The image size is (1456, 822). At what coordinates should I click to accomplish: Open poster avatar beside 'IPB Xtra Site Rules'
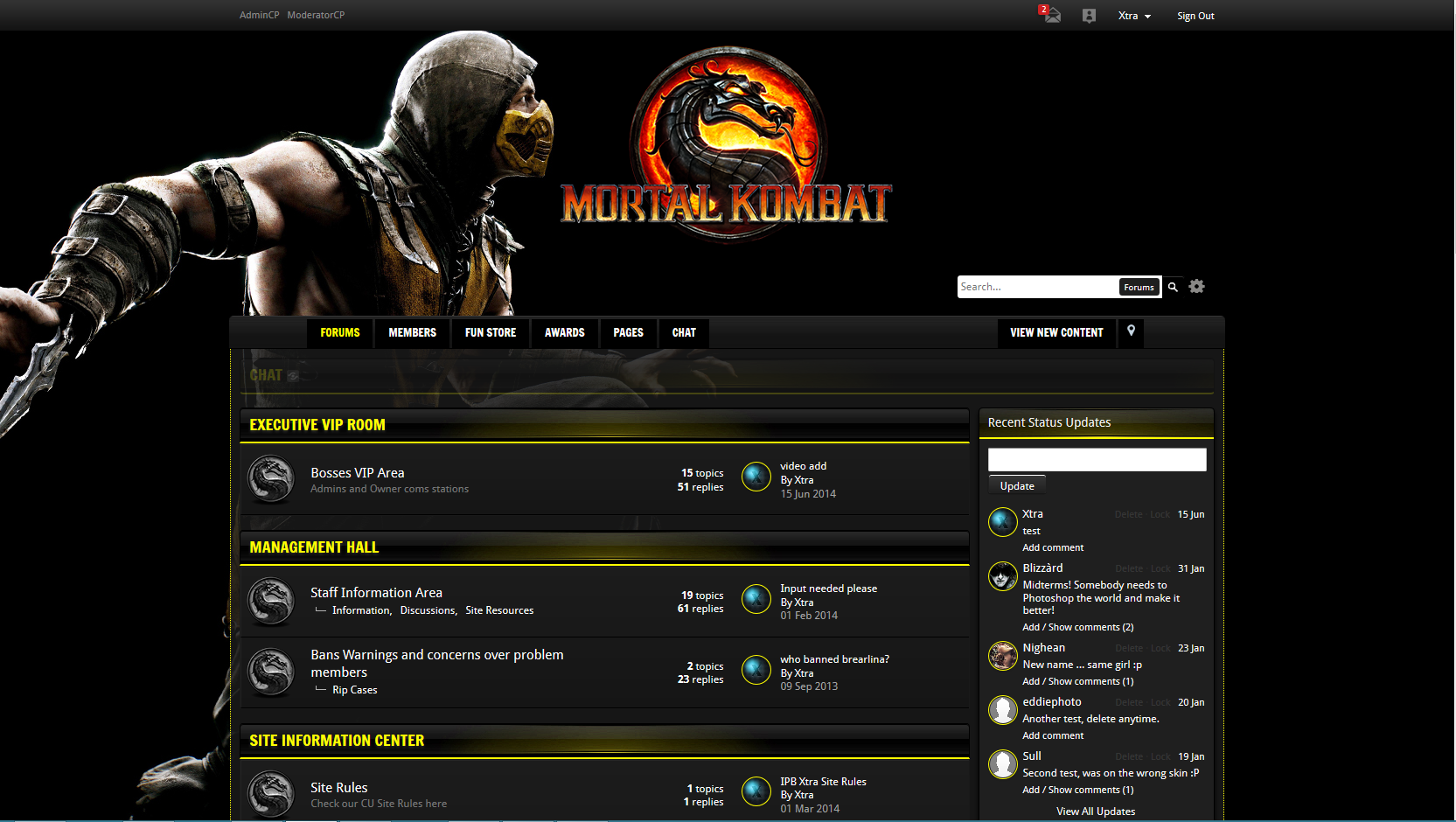(756, 791)
